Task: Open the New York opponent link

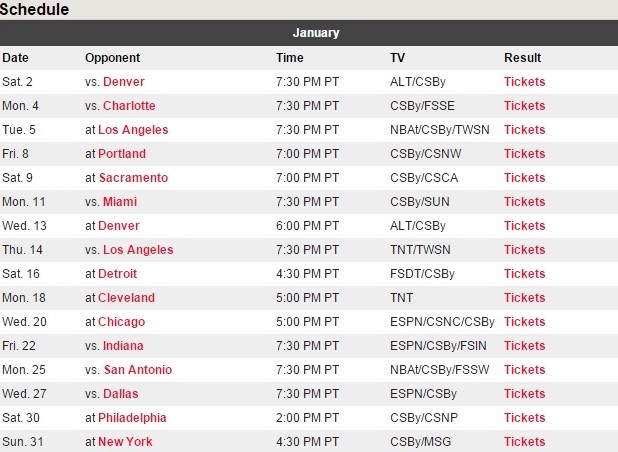Action: 125,443
